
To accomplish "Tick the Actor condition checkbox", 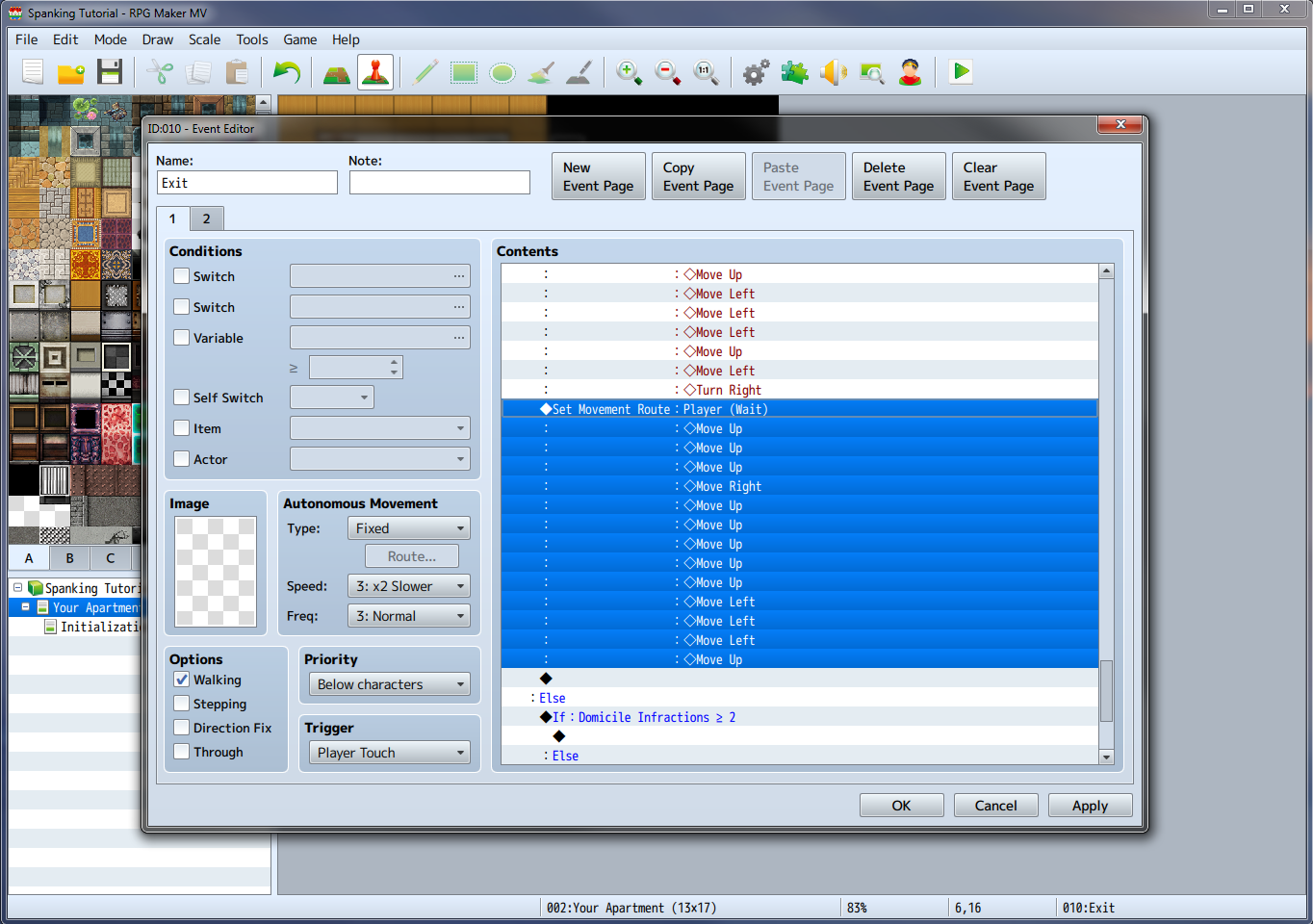I will [181, 459].
